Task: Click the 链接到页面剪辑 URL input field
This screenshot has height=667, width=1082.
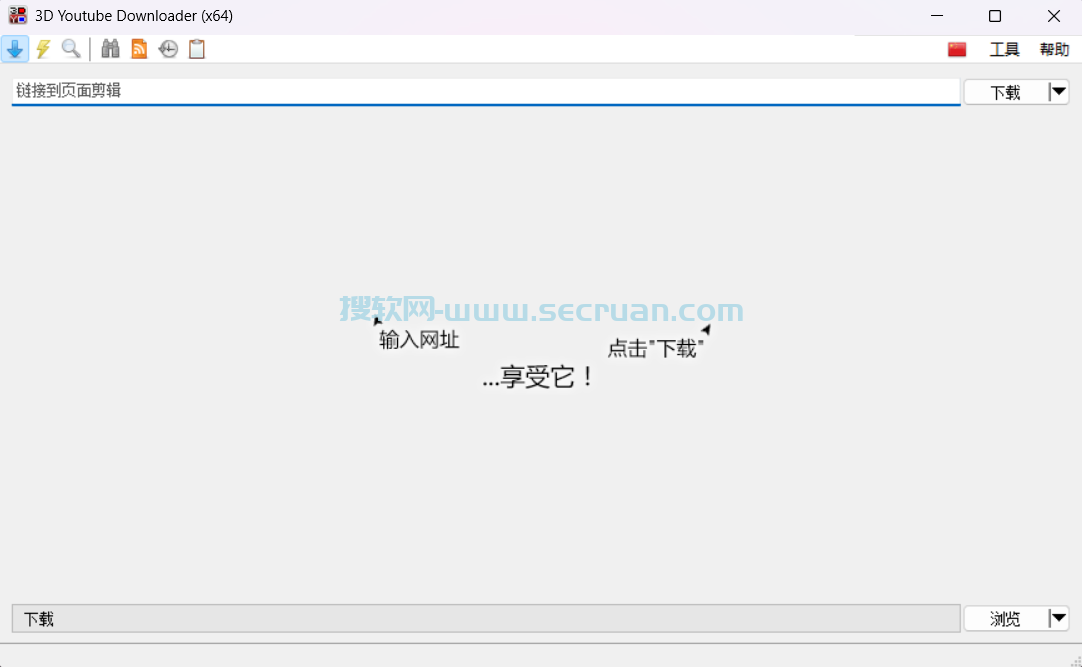Action: (486, 91)
